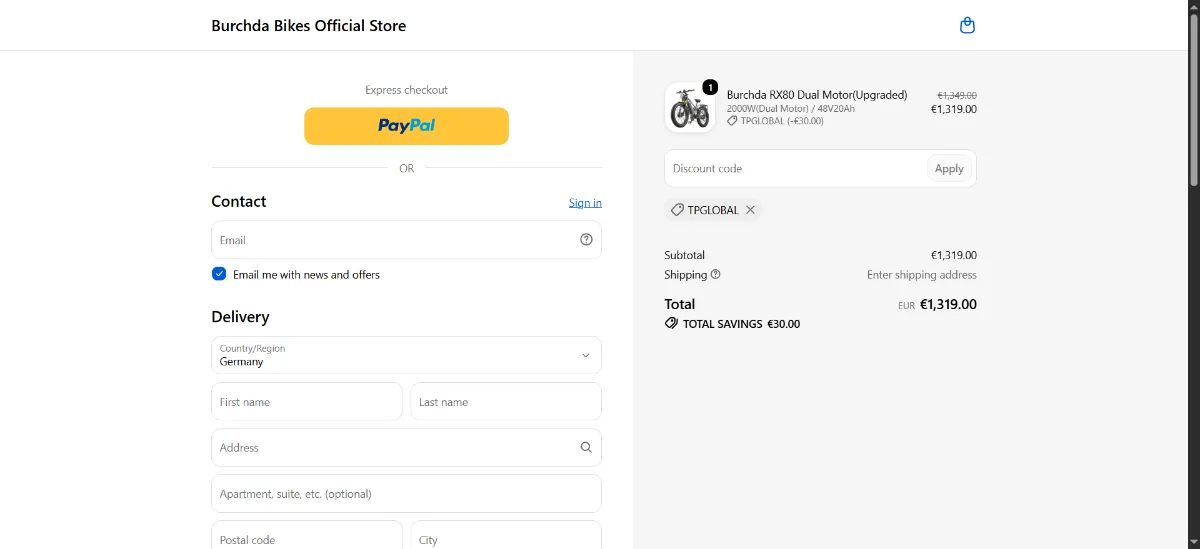
Task: Click the Burchda RX80 bike thumbnail
Action: coord(690,108)
